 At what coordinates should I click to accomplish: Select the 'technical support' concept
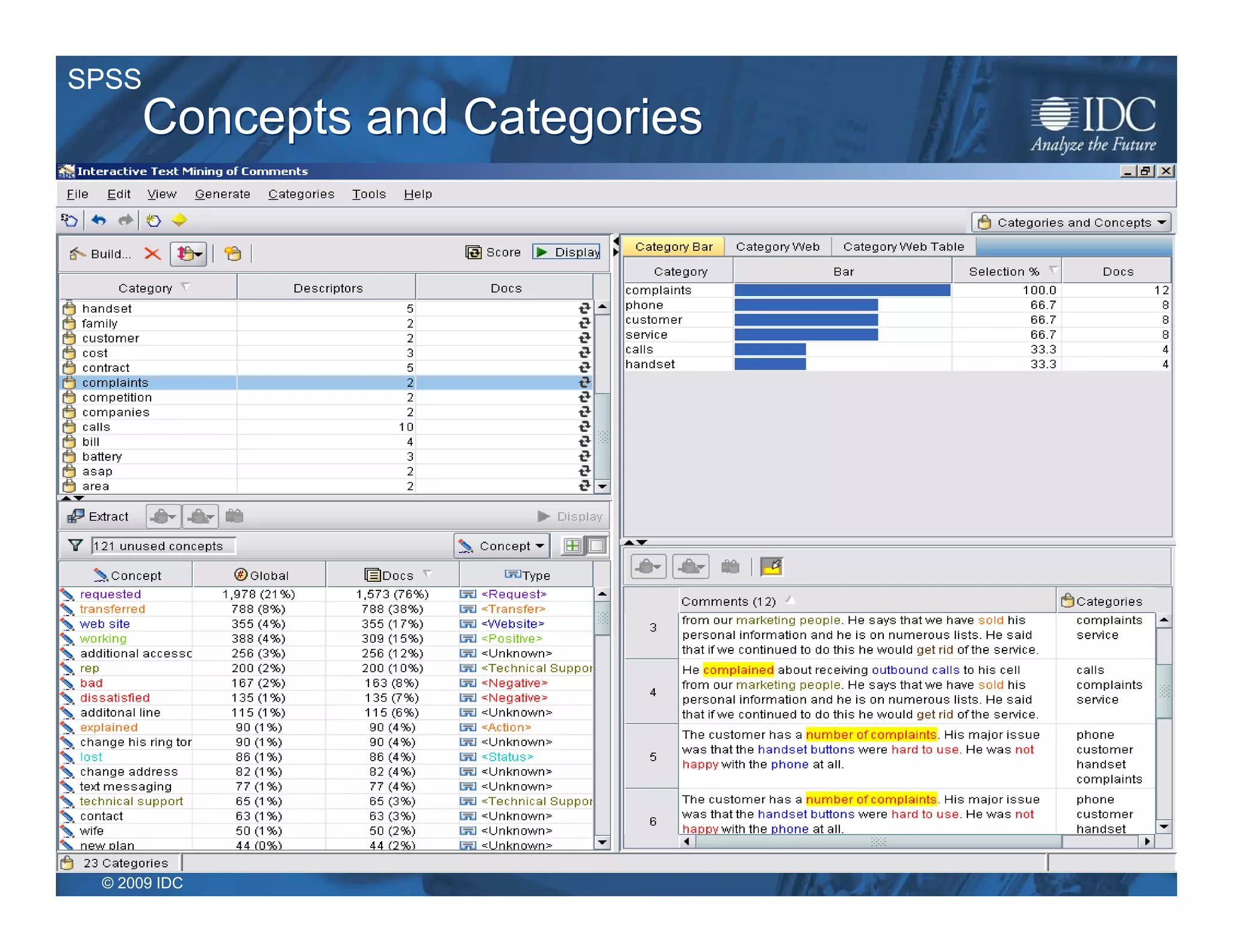click(131, 801)
